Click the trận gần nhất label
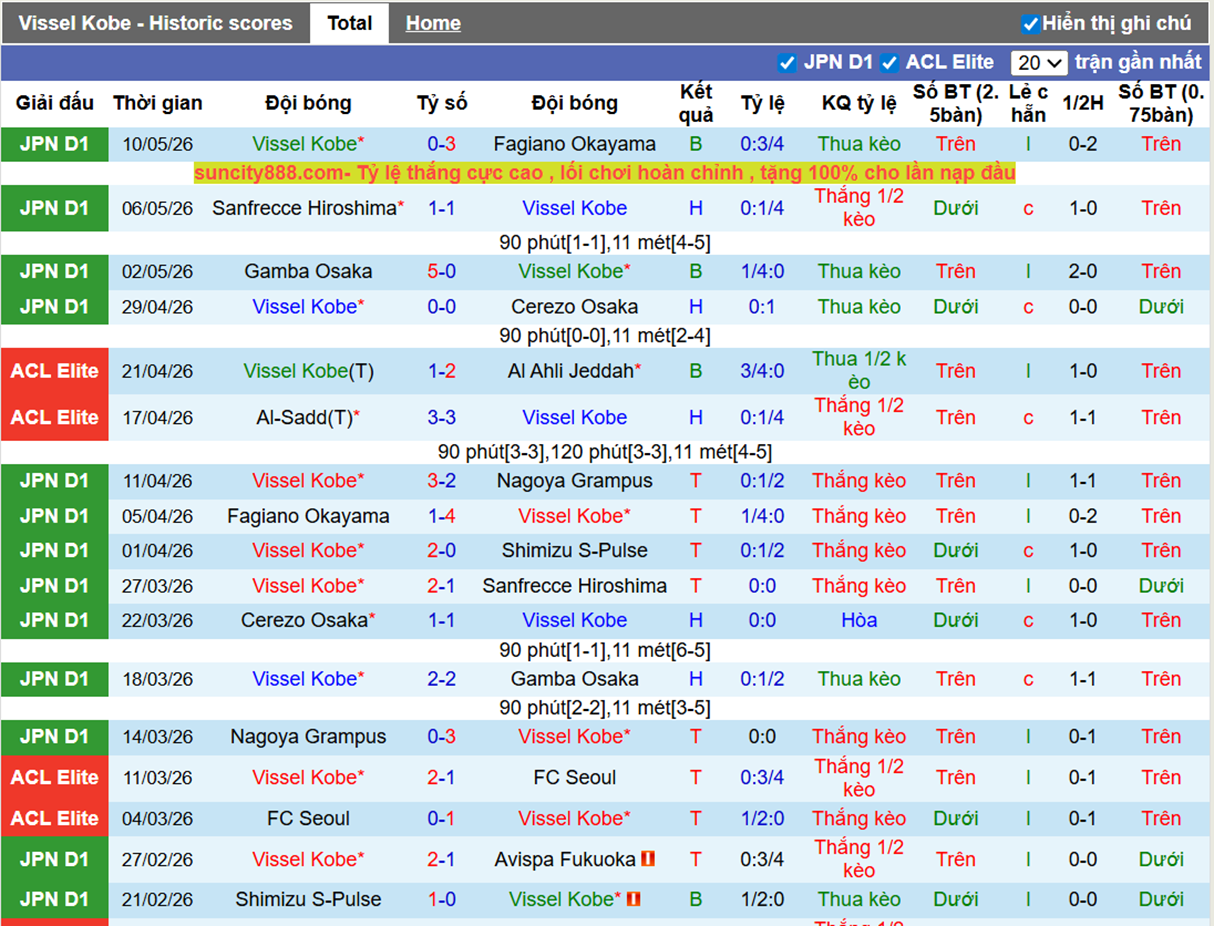 tap(1138, 62)
